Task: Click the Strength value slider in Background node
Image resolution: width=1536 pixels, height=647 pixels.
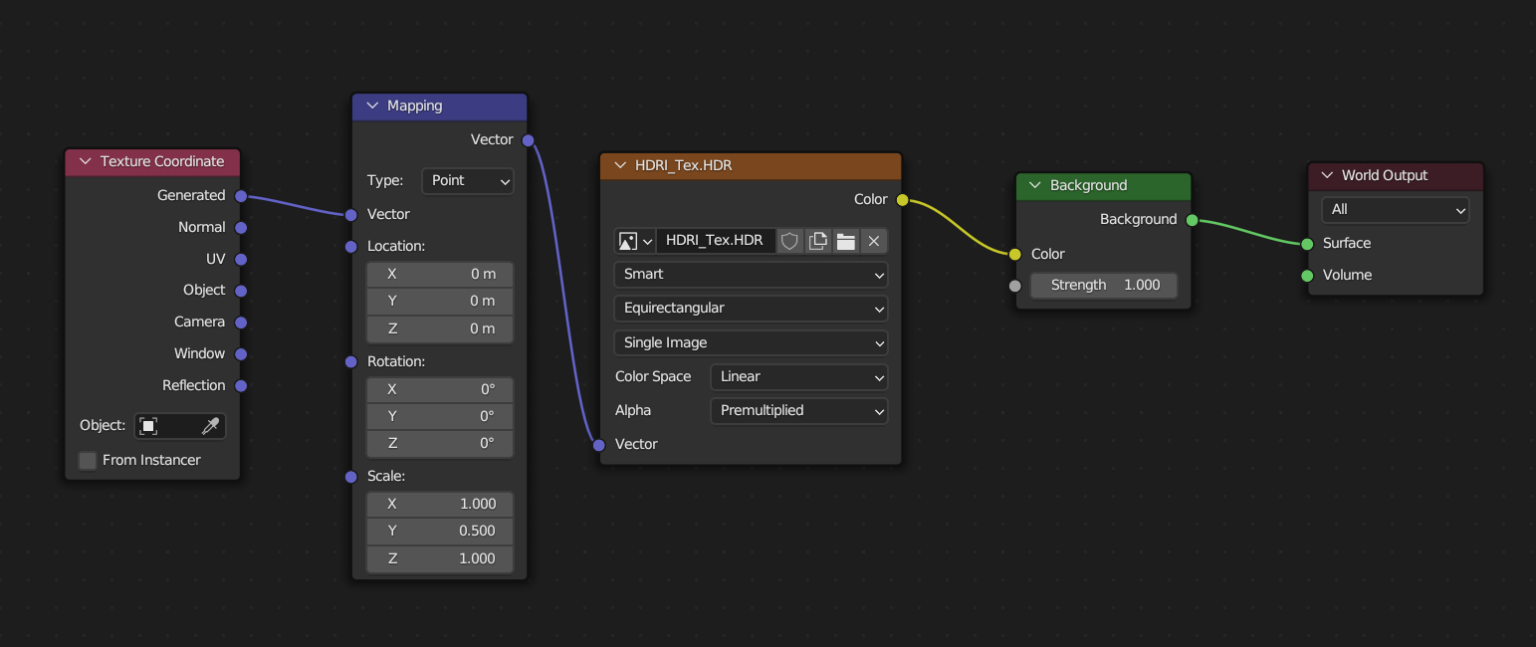Action: [x=1103, y=285]
